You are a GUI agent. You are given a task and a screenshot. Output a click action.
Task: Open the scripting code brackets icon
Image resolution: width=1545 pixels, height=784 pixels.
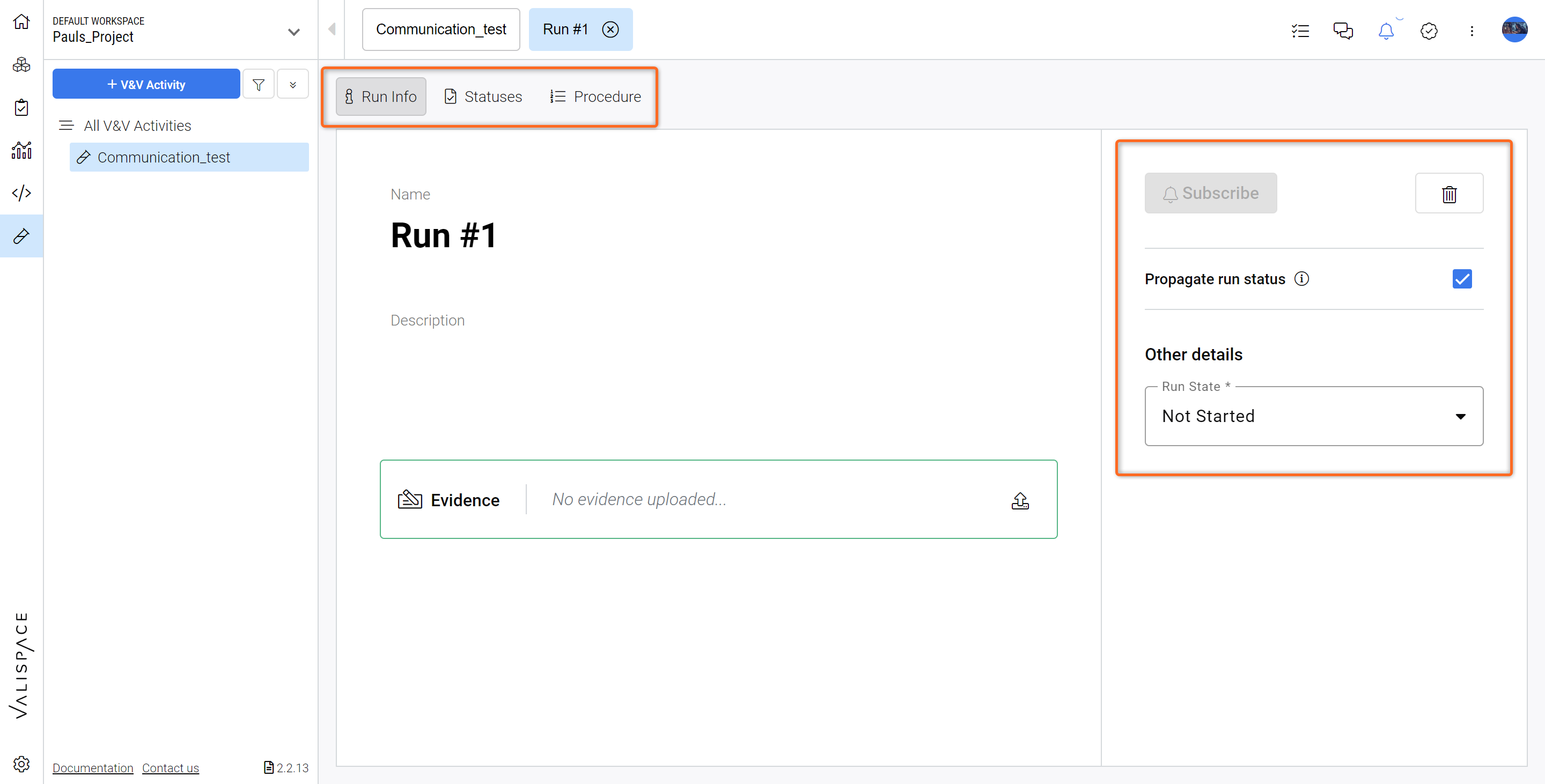click(21, 193)
